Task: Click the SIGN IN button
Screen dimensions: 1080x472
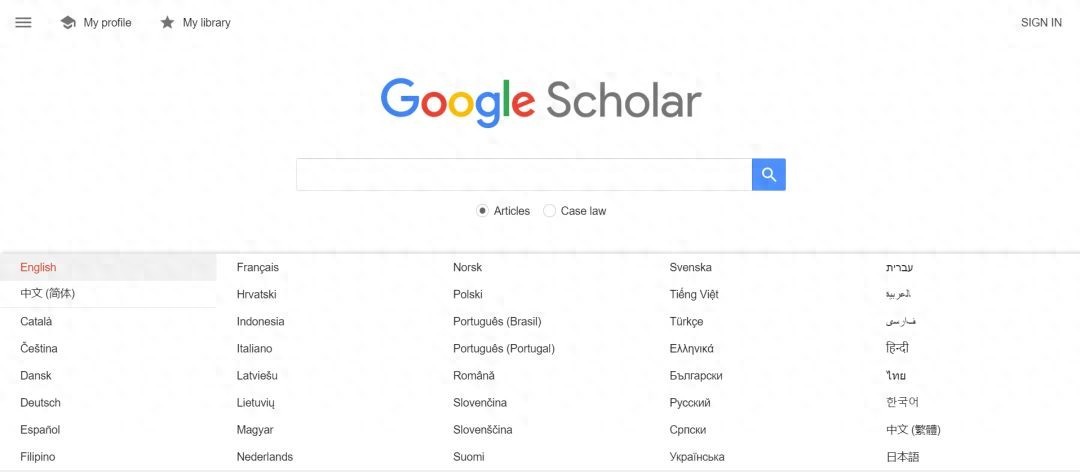Action: click(1041, 22)
